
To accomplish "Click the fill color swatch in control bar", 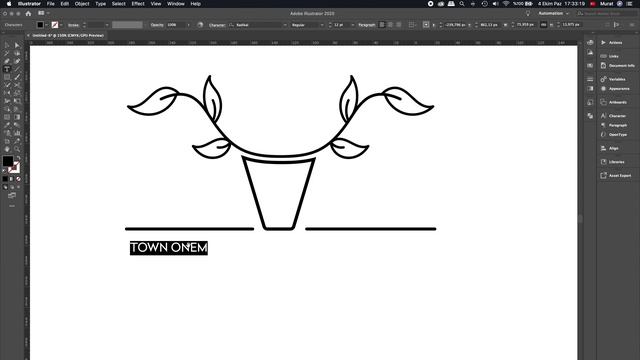I will tap(40, 25).
